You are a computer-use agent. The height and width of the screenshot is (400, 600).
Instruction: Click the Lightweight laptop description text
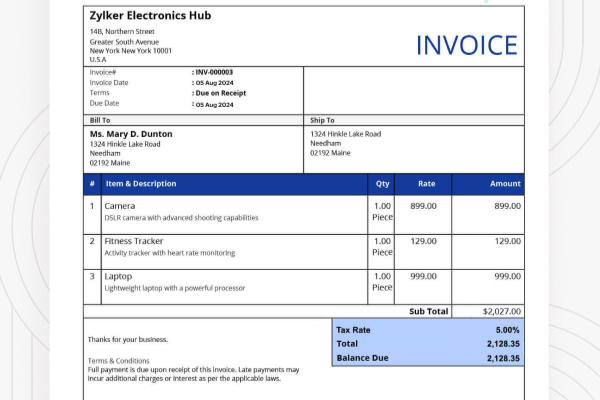point(175,288)
